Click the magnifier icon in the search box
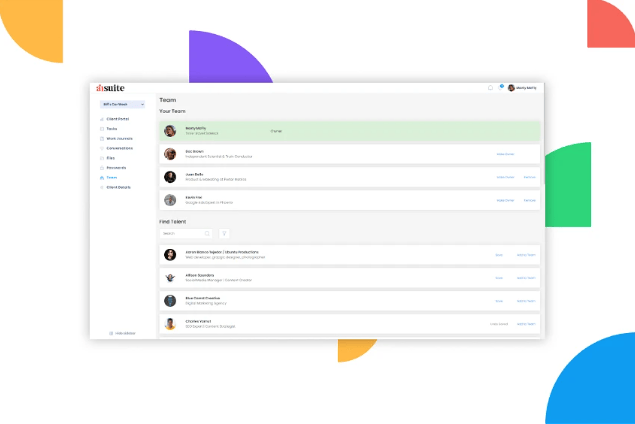 (207, 233)
